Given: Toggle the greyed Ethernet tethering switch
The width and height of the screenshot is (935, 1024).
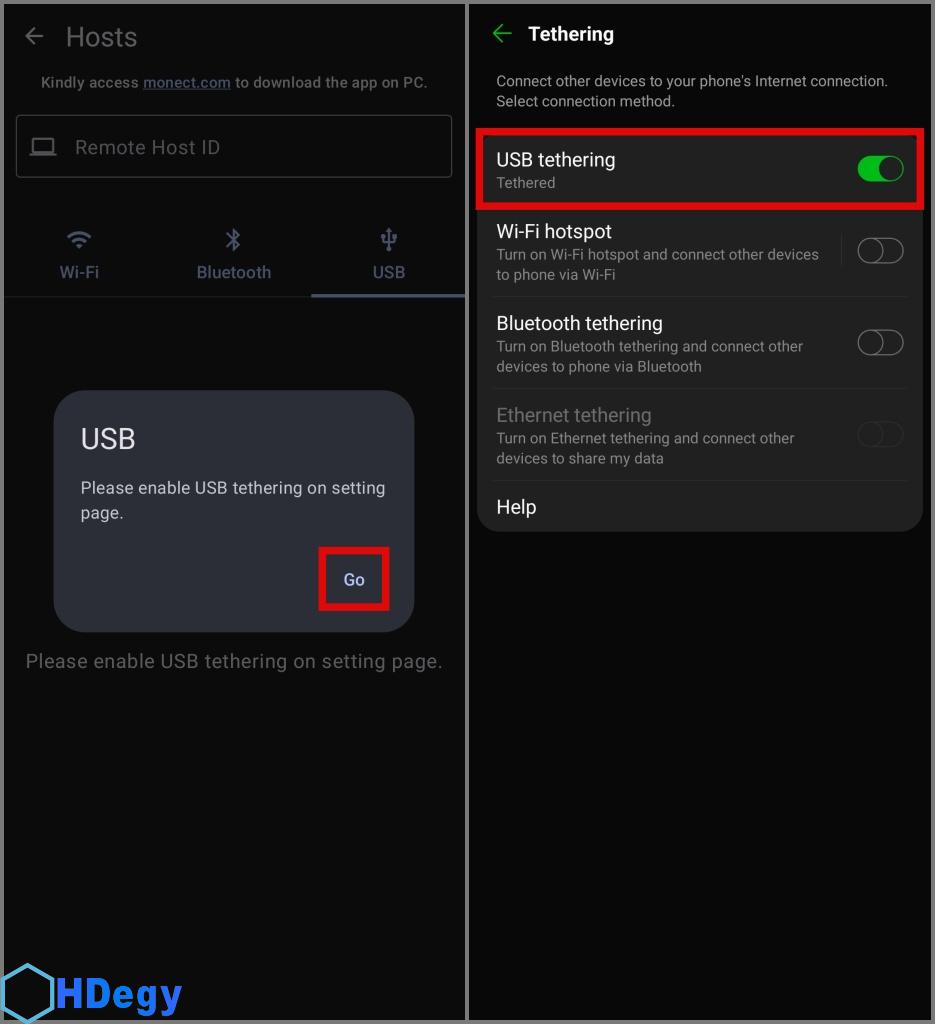Looking at the screenshot, I should pos(880,434).
